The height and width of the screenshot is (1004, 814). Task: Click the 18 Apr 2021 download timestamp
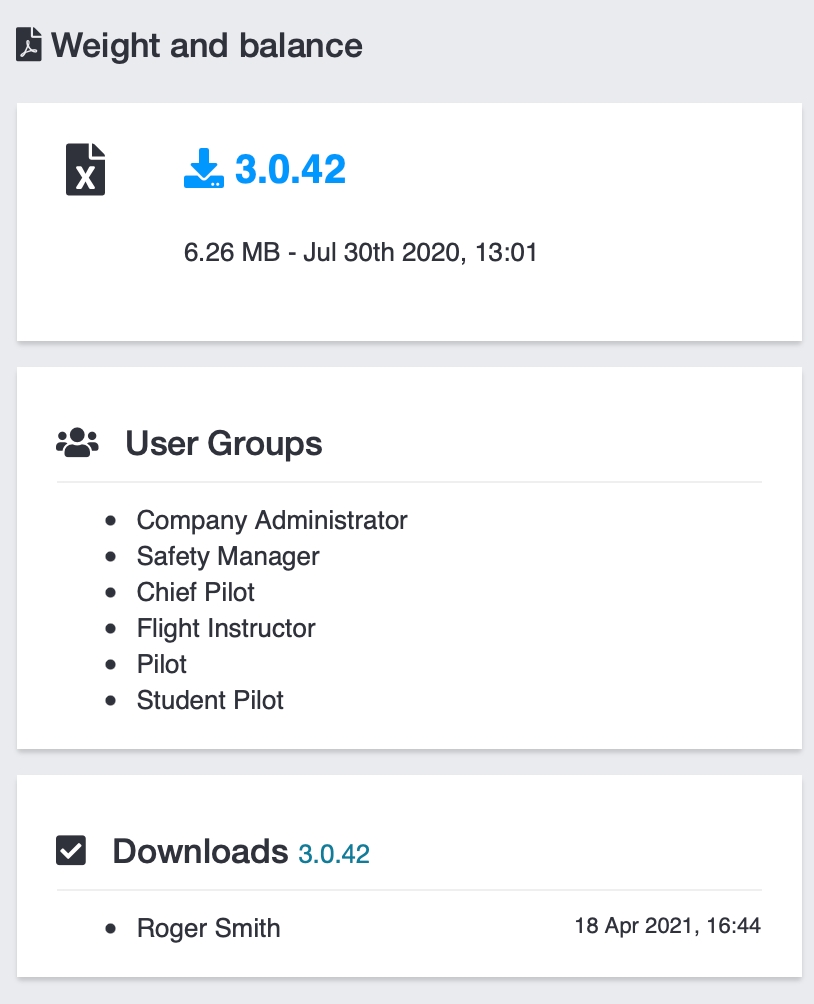pyautogui.click(x=667, y=926)
